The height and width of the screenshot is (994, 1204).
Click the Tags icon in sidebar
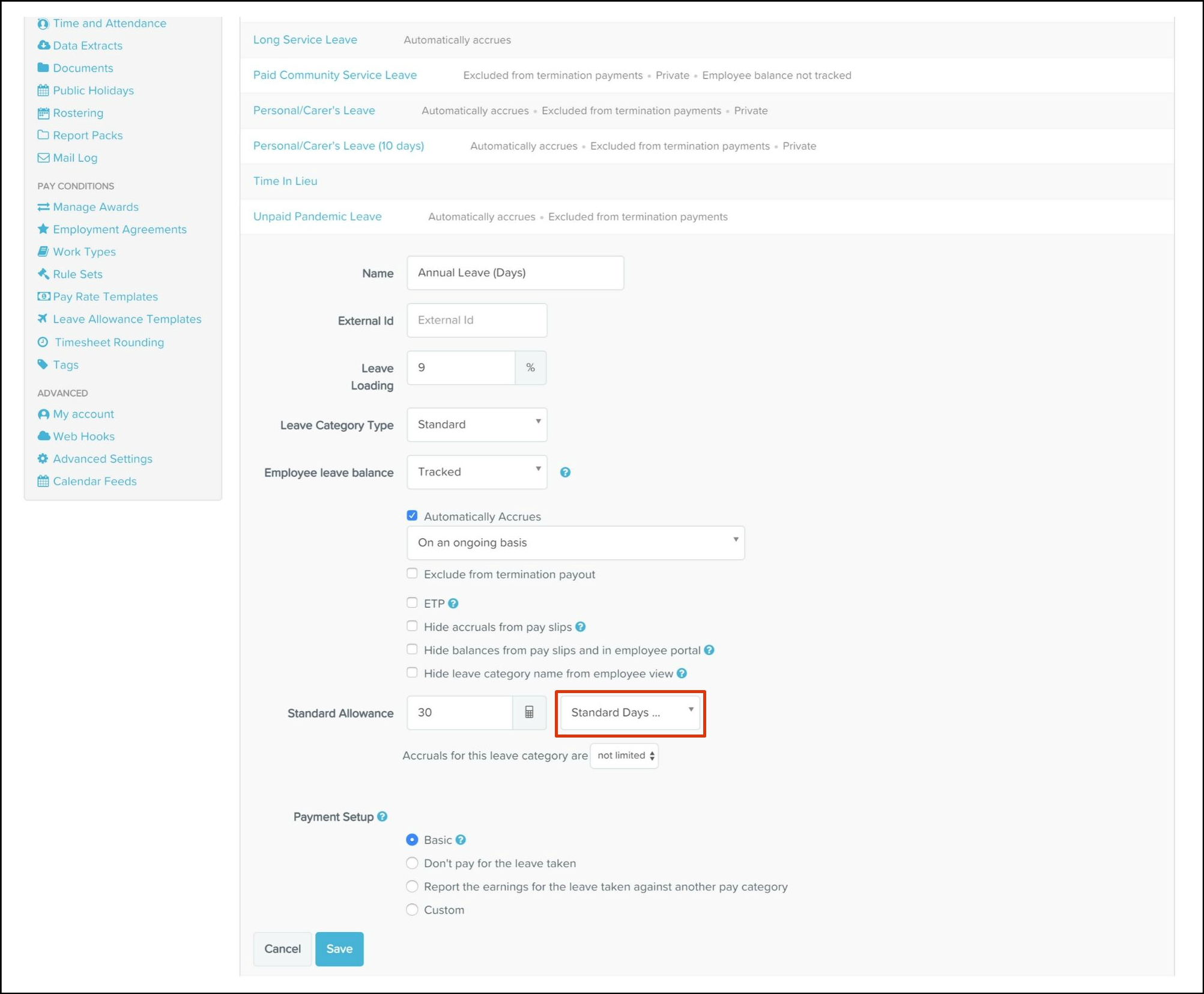point(43,364)
